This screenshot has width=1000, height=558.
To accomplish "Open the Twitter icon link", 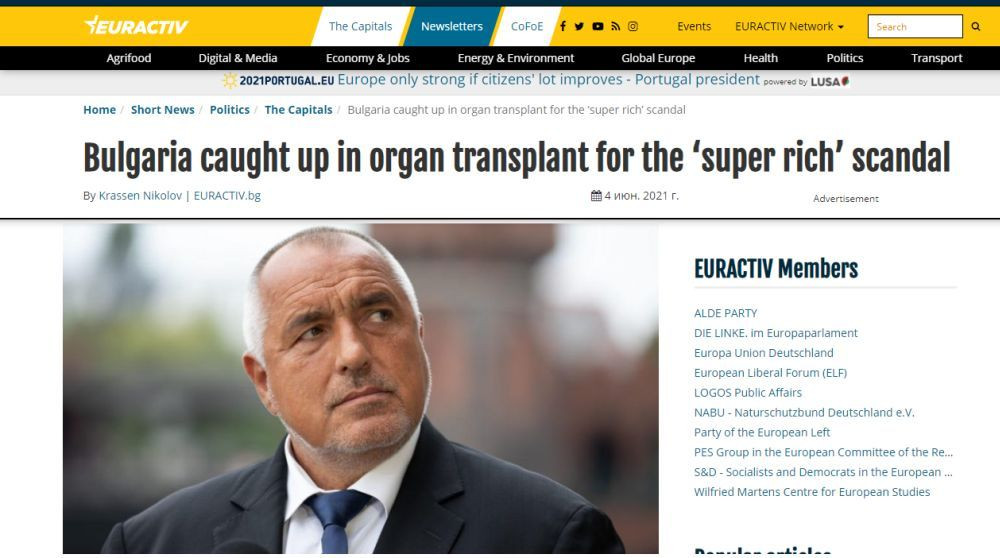I will [x=579, y=26].
